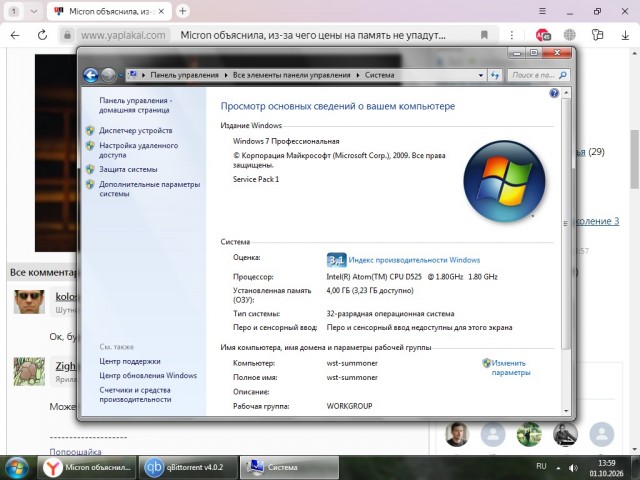The width and height of the screenshot is (640, 480).
Task: Click the tab counter '1' button in browser
Action: (13, 11)
